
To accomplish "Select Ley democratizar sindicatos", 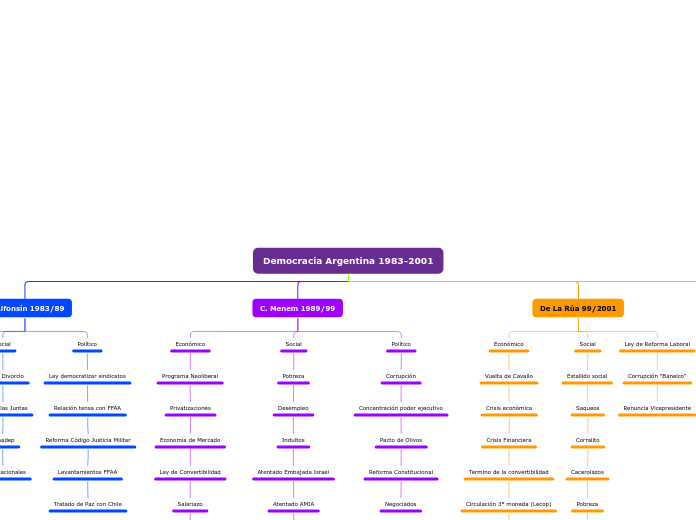I will [x=87, y=376].
